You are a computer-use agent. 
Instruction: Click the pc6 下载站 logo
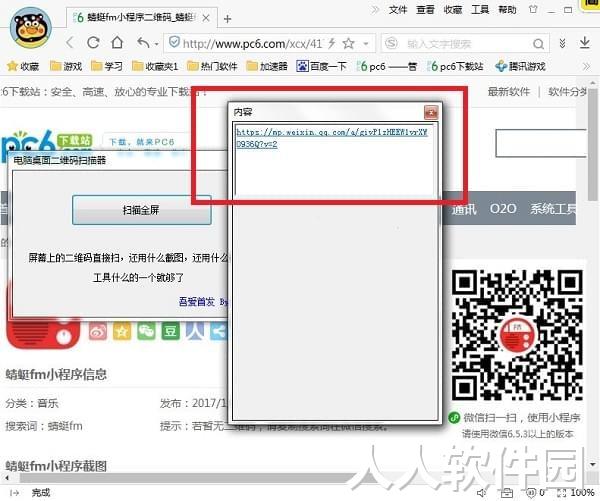point(46,143)
